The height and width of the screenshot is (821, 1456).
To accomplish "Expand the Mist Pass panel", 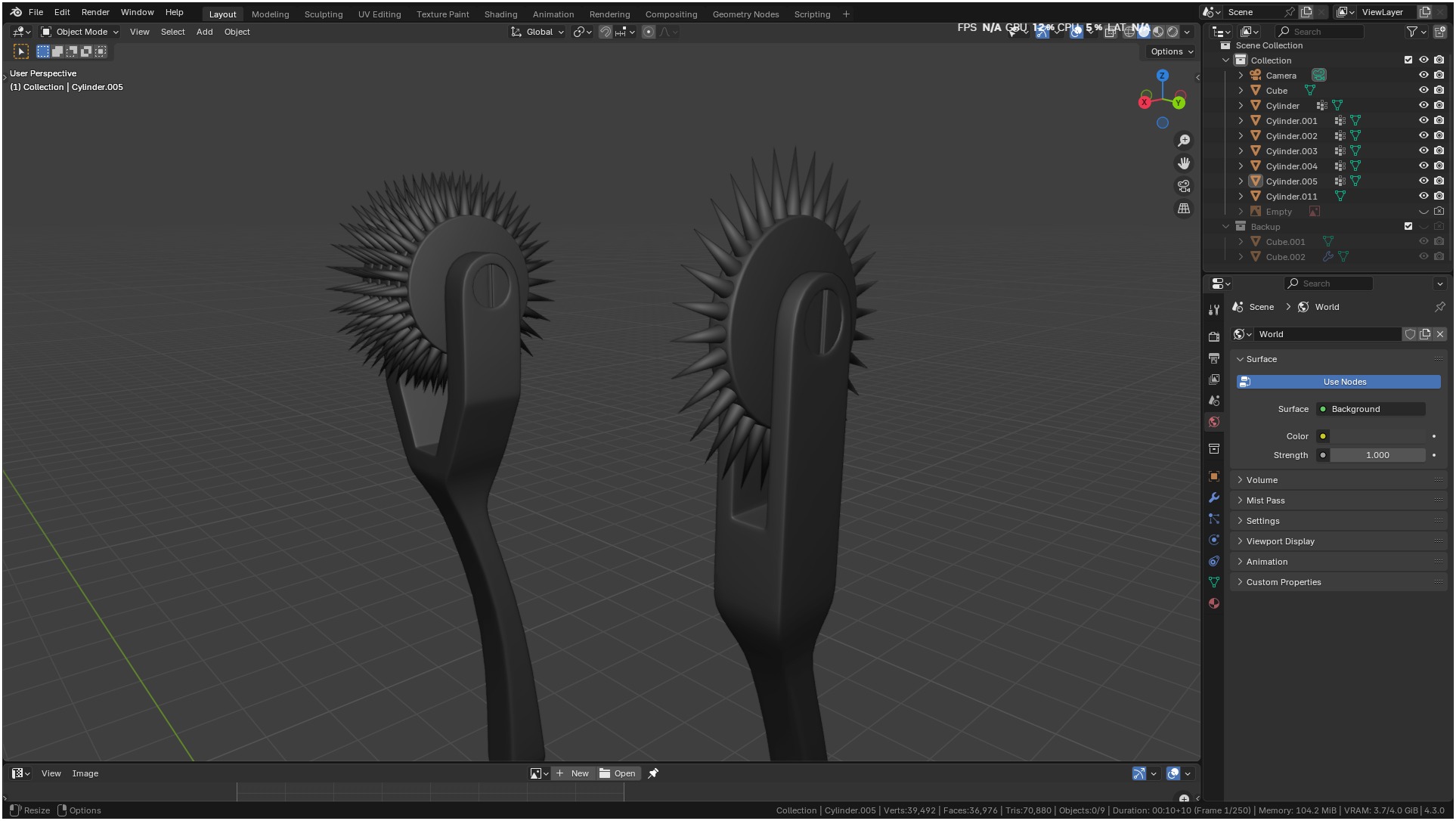I will [x=1265, y=500].
